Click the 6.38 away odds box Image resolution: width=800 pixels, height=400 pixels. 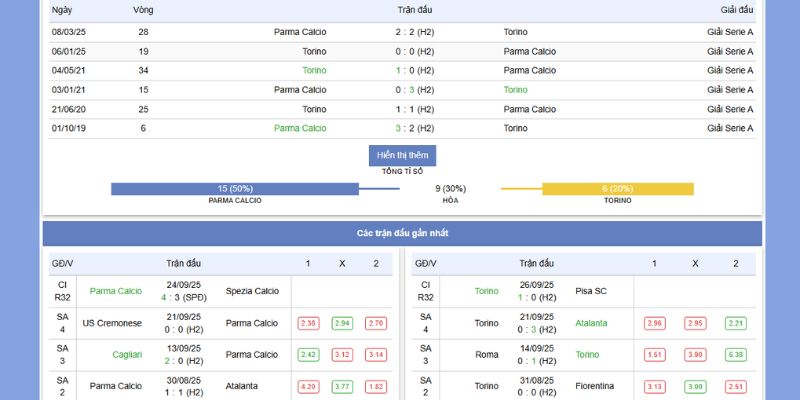click(x=736, y=355)
